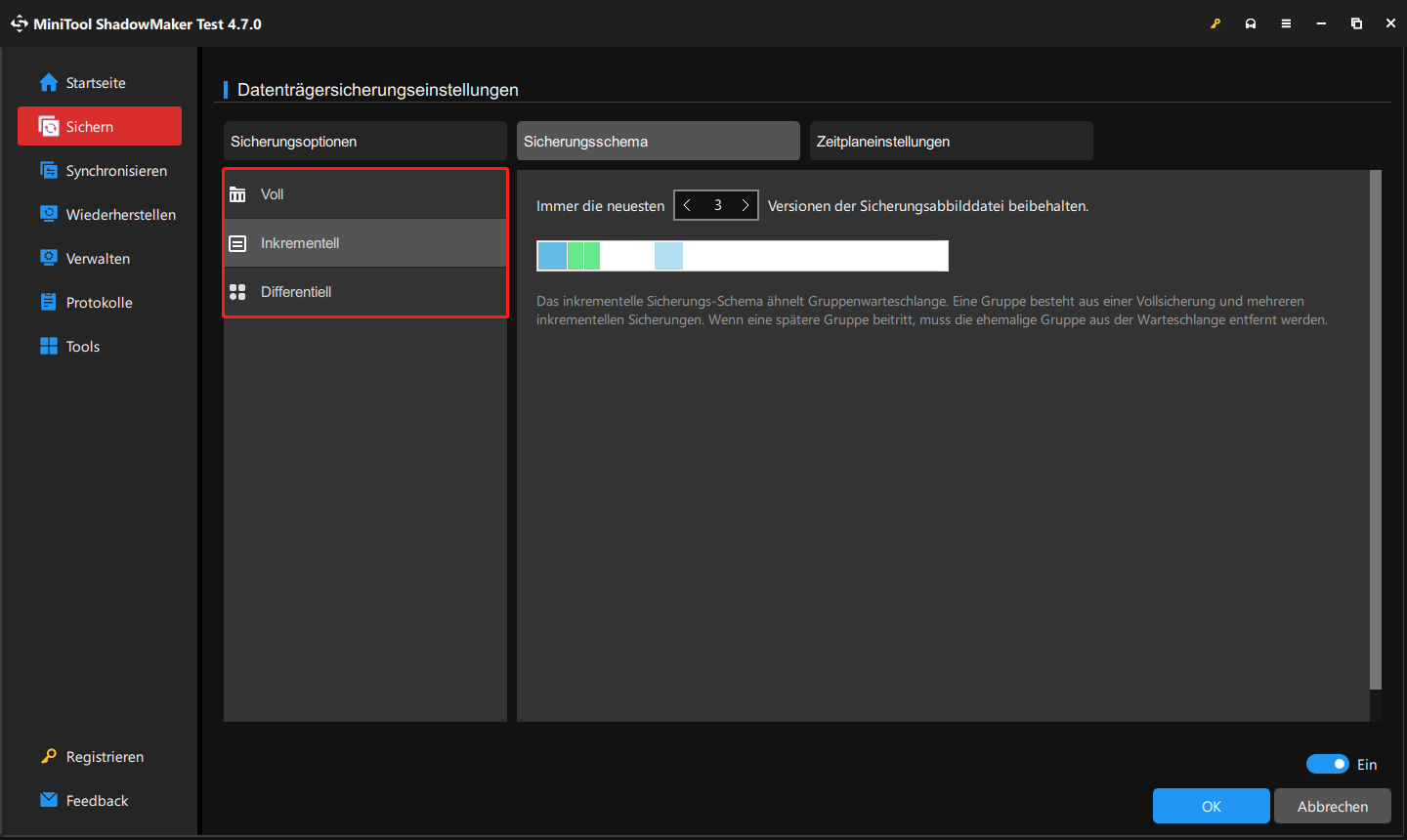Open the hamburger menu in title bar
Image resolution: width=1407 pixels, height=840 pixels.
pyautogui.click(x=1286, y=23)
